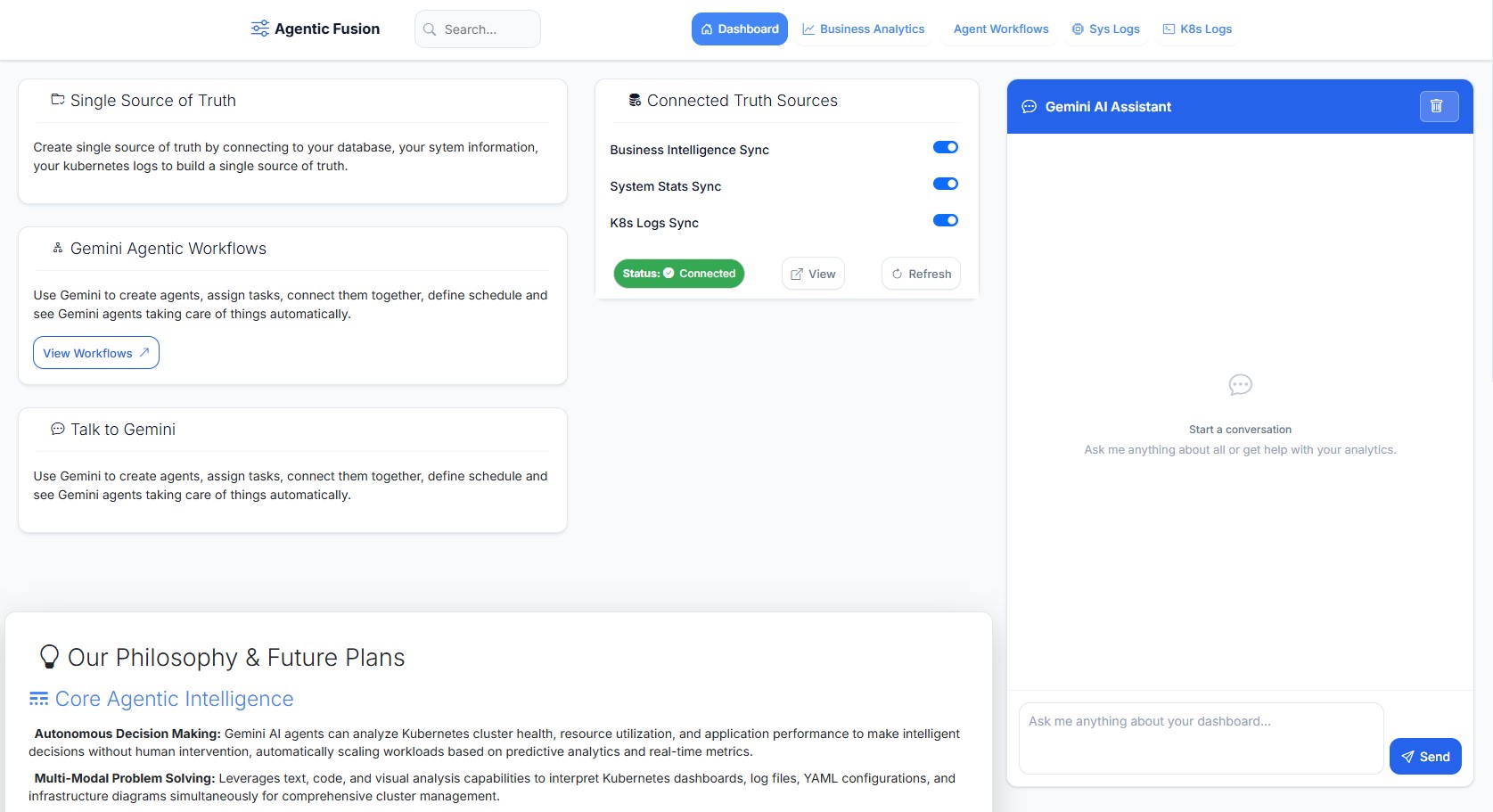Refresh the connected truth sources
1493x812 pixels.
tap(922, 274)
